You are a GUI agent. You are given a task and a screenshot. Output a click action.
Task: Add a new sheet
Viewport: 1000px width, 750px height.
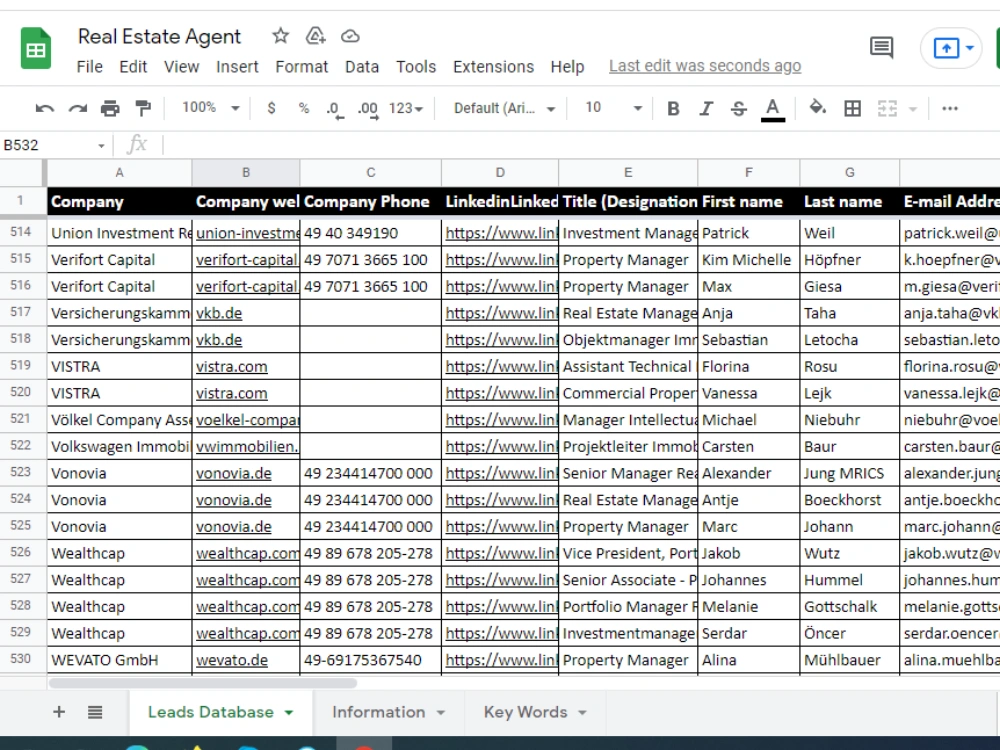[59, 712]
